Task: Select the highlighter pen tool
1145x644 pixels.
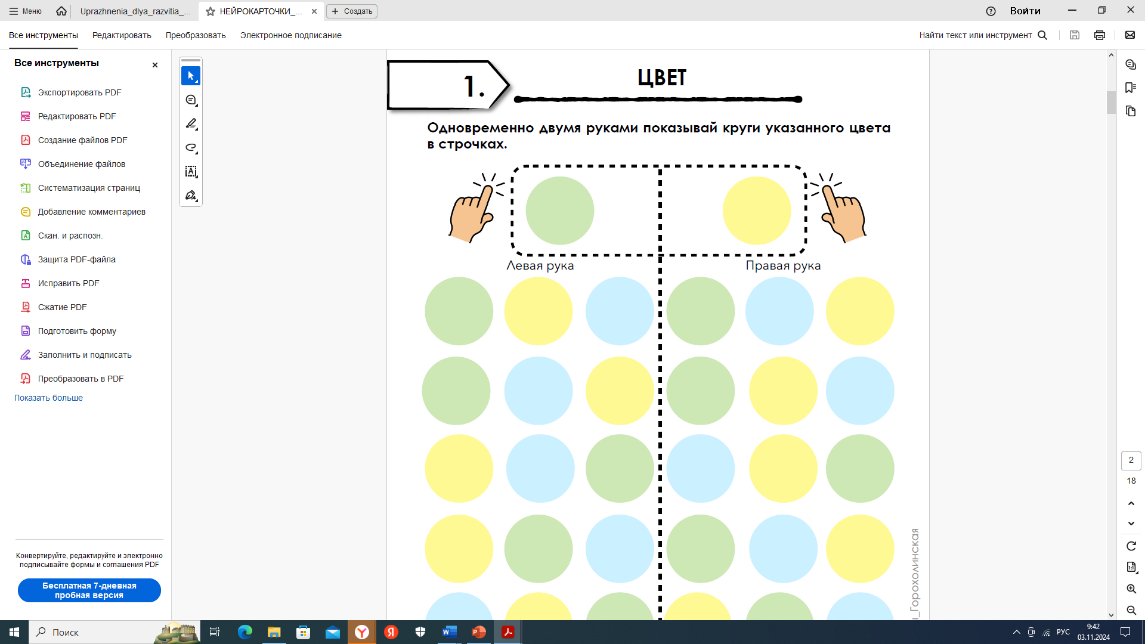Action: [x=191, y=124]
